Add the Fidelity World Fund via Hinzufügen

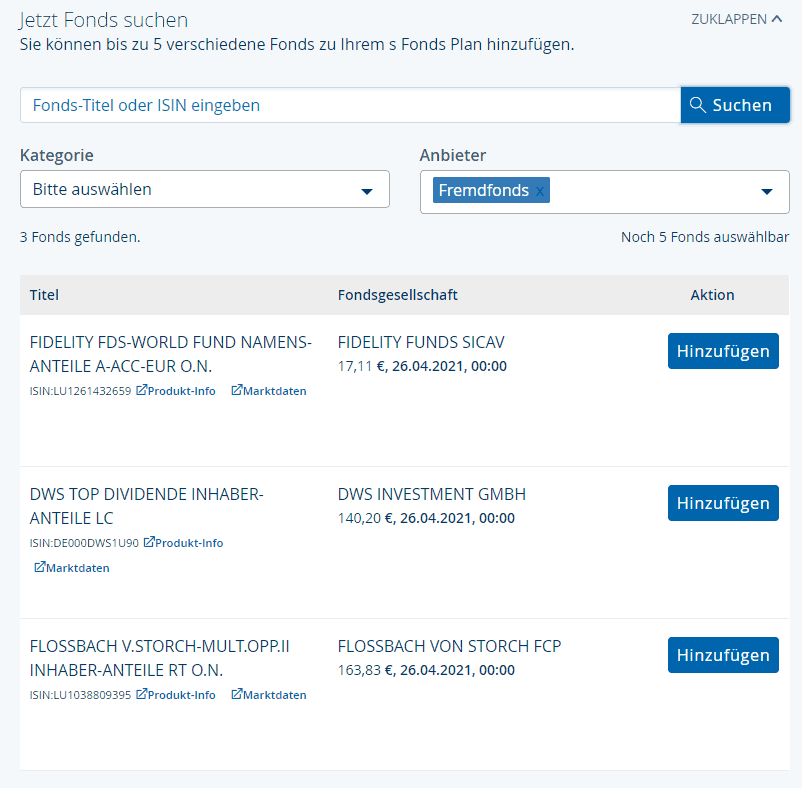723,351
